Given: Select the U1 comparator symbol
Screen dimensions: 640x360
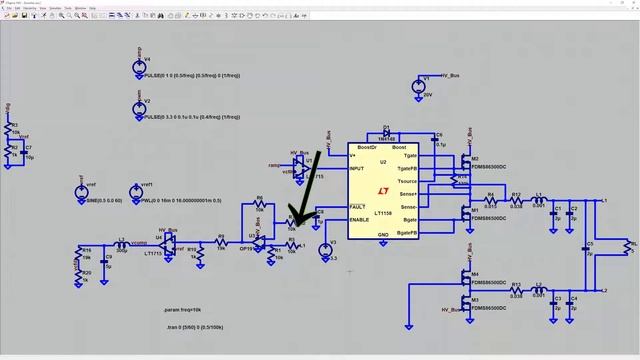Looking at the screenshot, I should (x=301, y=168).
